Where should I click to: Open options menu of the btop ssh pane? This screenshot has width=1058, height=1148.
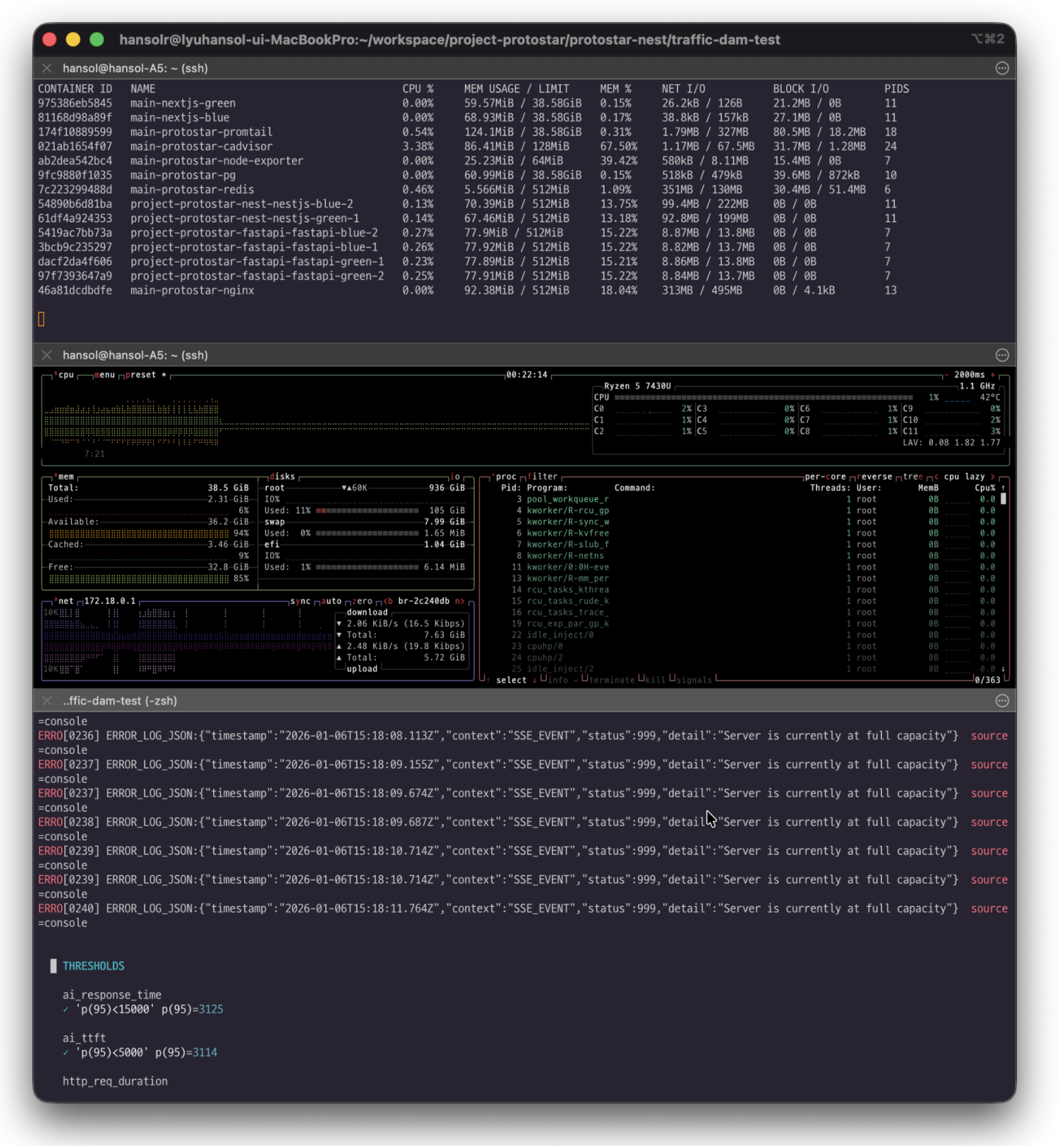pyautogui.click(x=1002, y=355)
